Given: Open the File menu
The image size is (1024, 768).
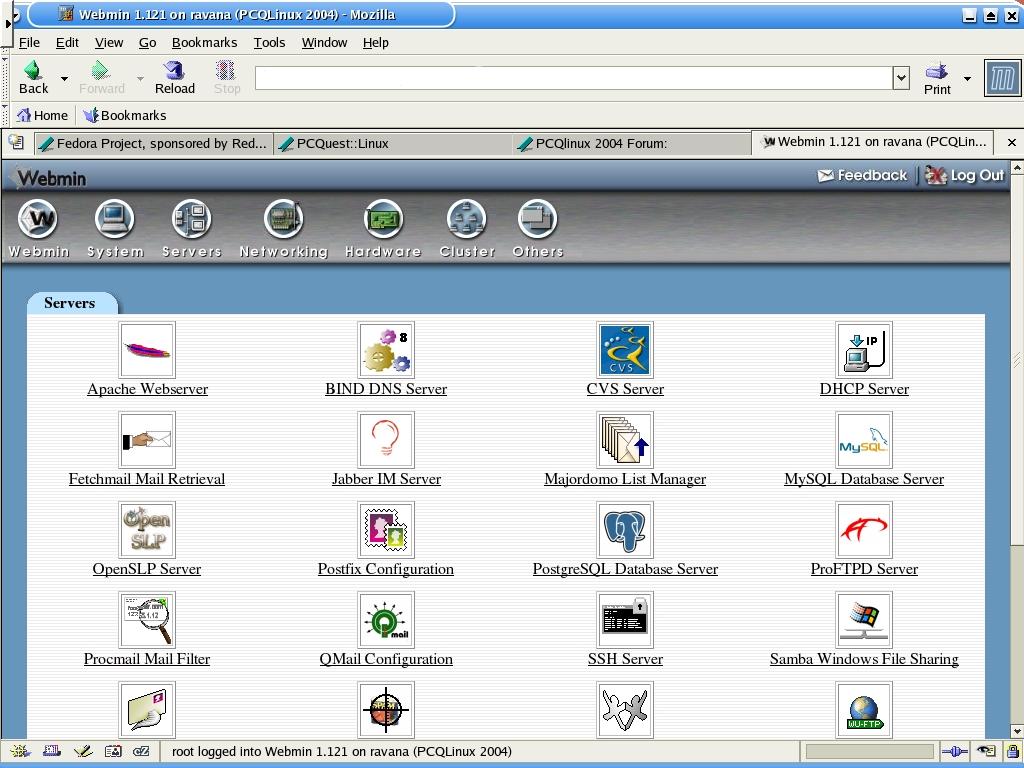Looking at the screenshot, I should coord(29,42).
